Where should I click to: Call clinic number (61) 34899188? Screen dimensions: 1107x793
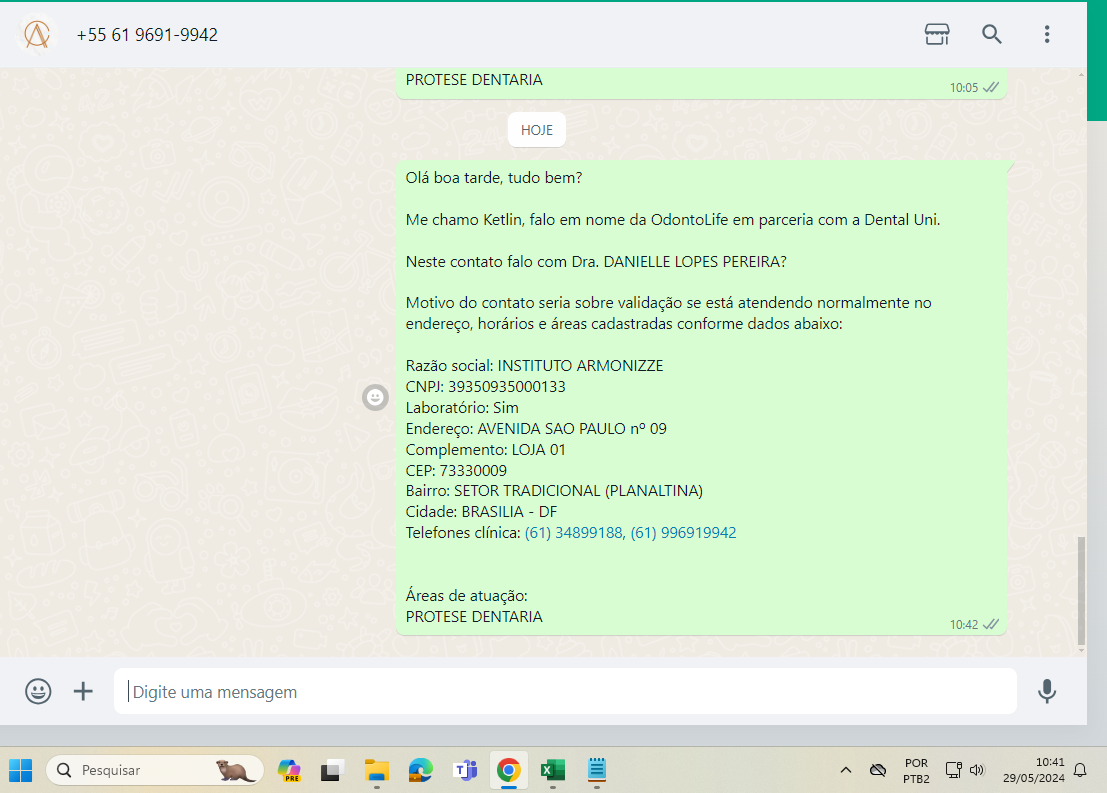[x=574, y=532]
